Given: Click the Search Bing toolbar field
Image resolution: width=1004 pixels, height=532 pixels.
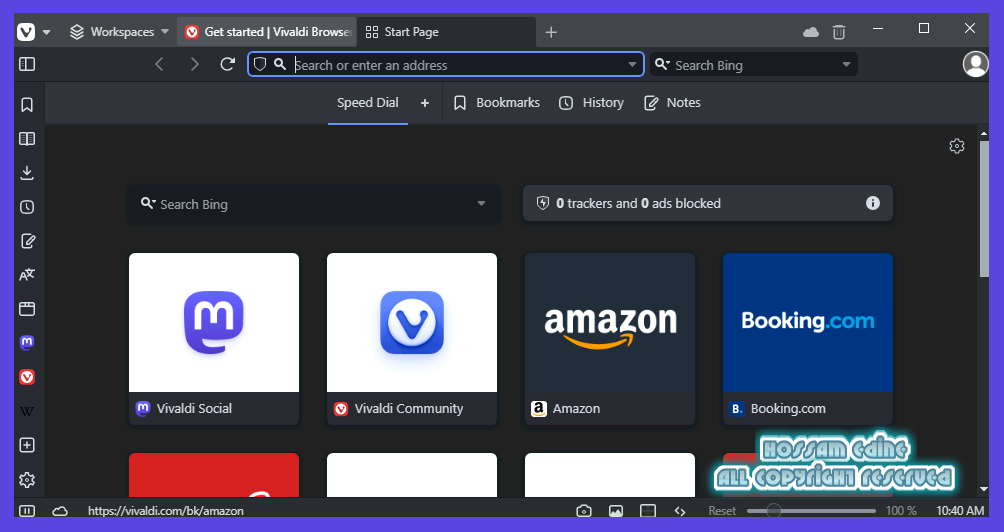Looking at the screenshot, I should (754, 65).
